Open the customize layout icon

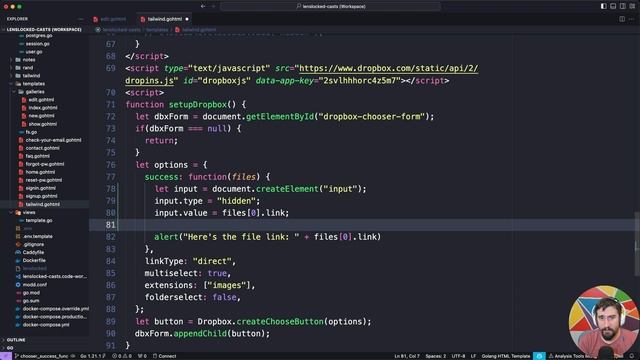coord(632,6)
